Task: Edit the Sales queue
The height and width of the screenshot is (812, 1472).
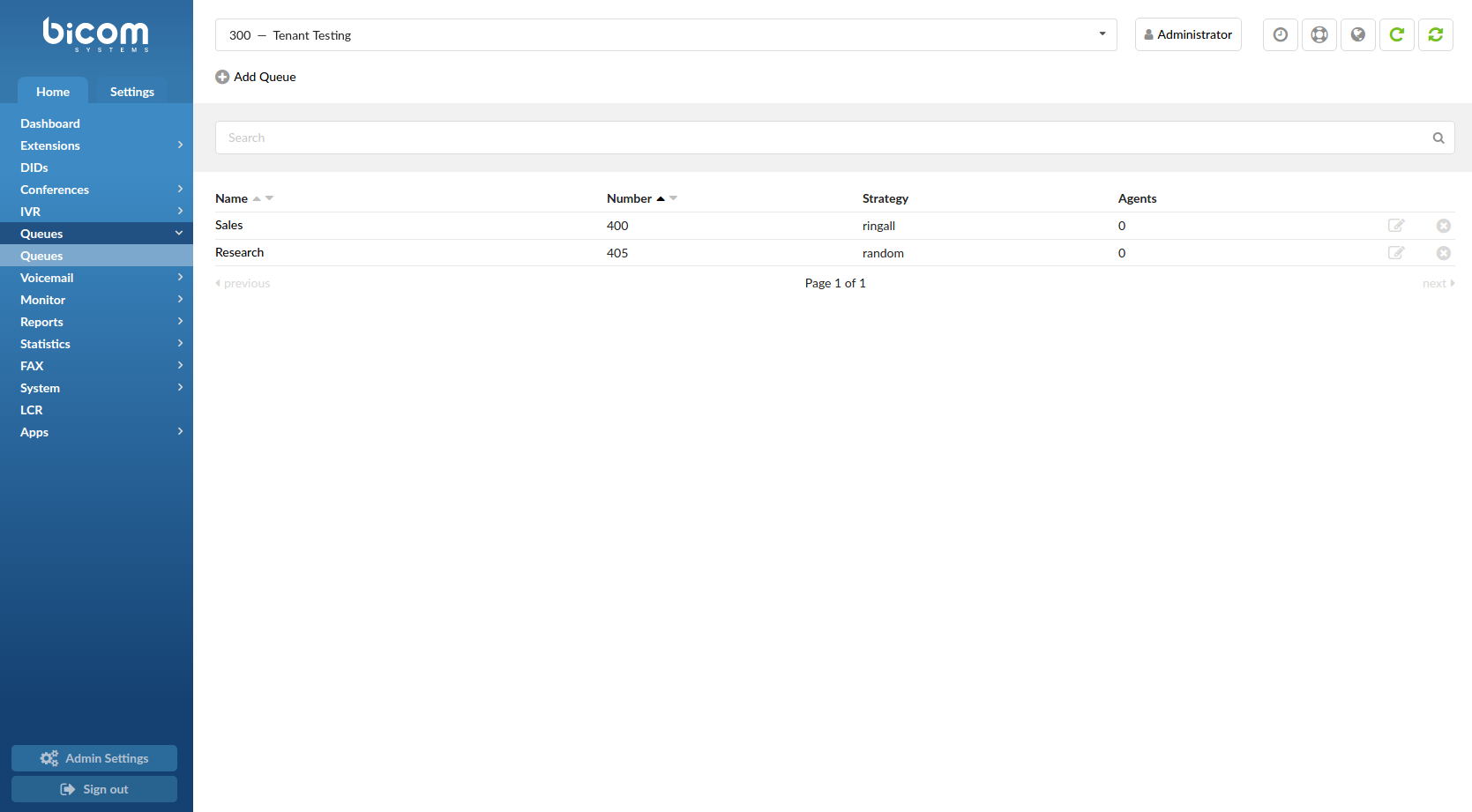Action: 1396,226
